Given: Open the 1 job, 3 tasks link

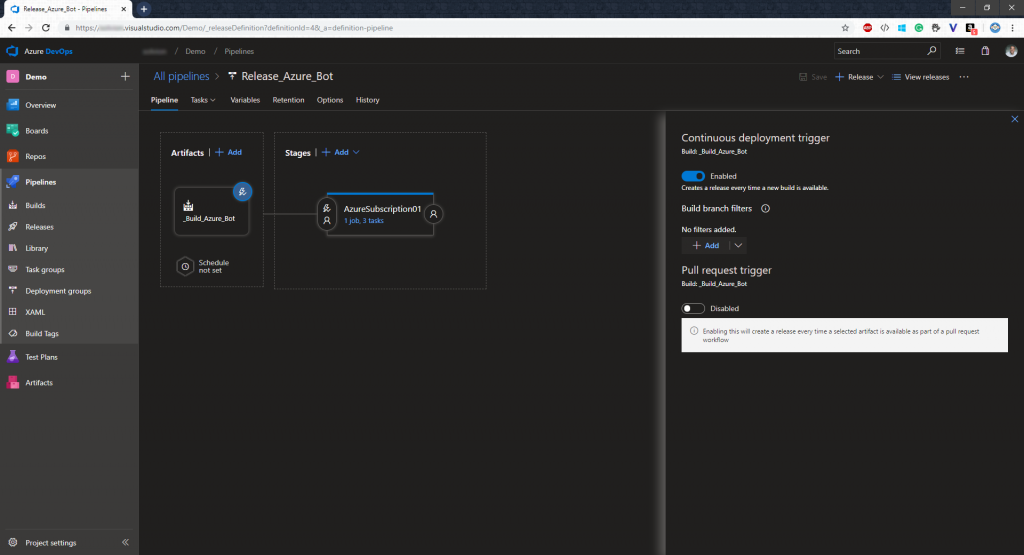Looking at the screenshot, I should click(364, 221).
